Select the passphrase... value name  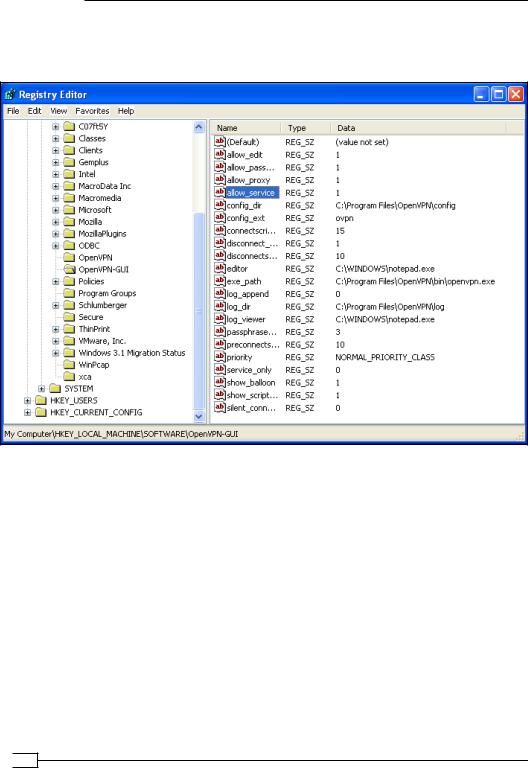click(252, 332)
